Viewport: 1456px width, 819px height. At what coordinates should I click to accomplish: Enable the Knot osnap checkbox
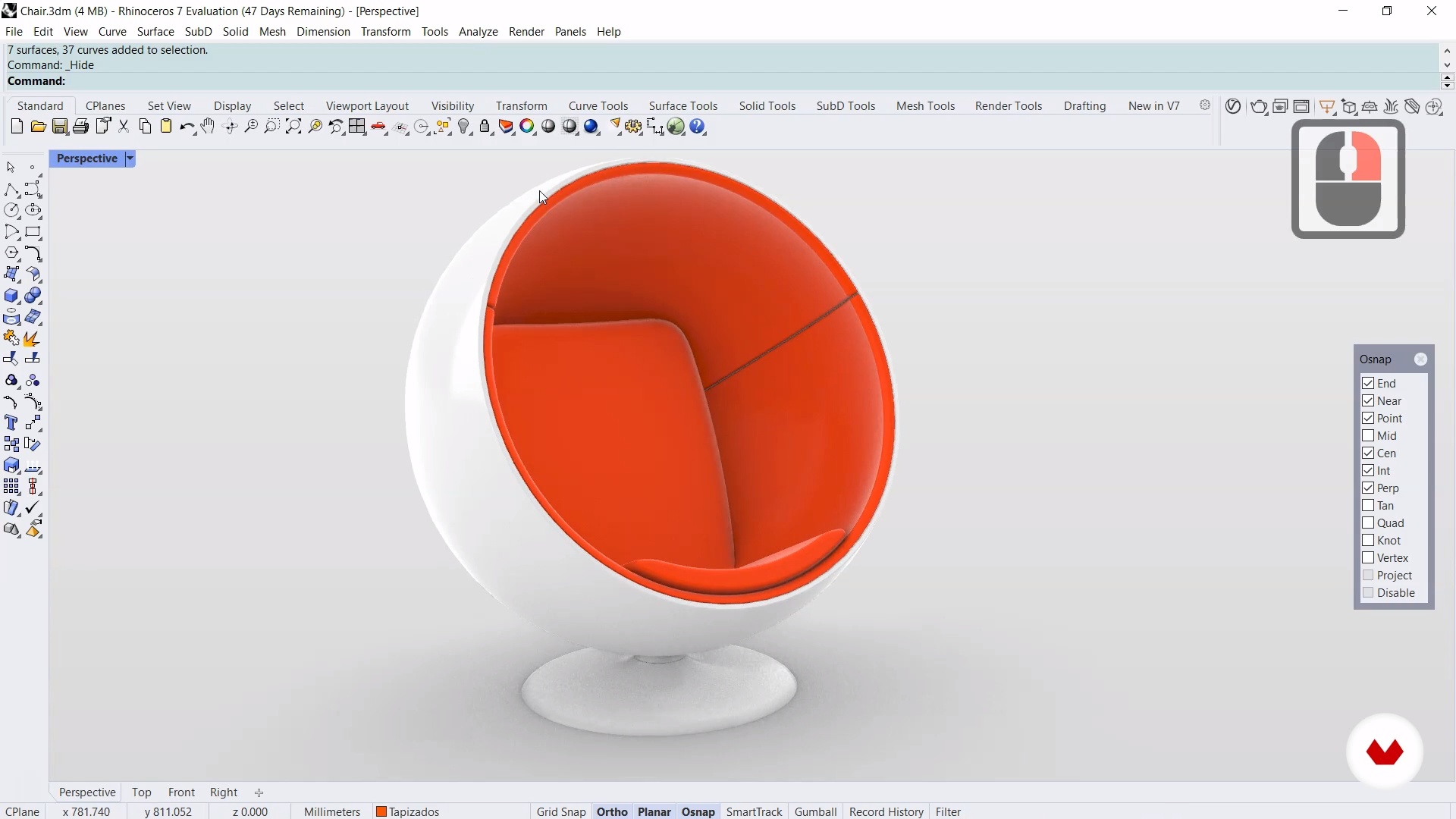coord(1368,540)
